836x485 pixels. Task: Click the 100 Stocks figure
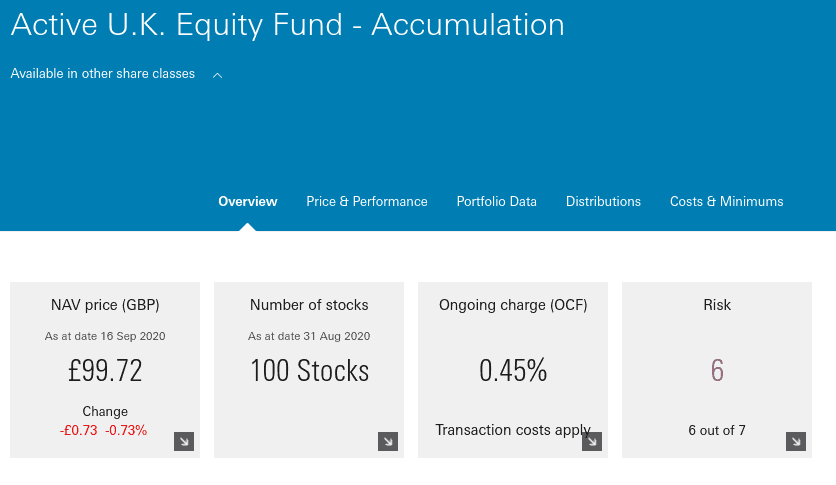pos(309,370)
